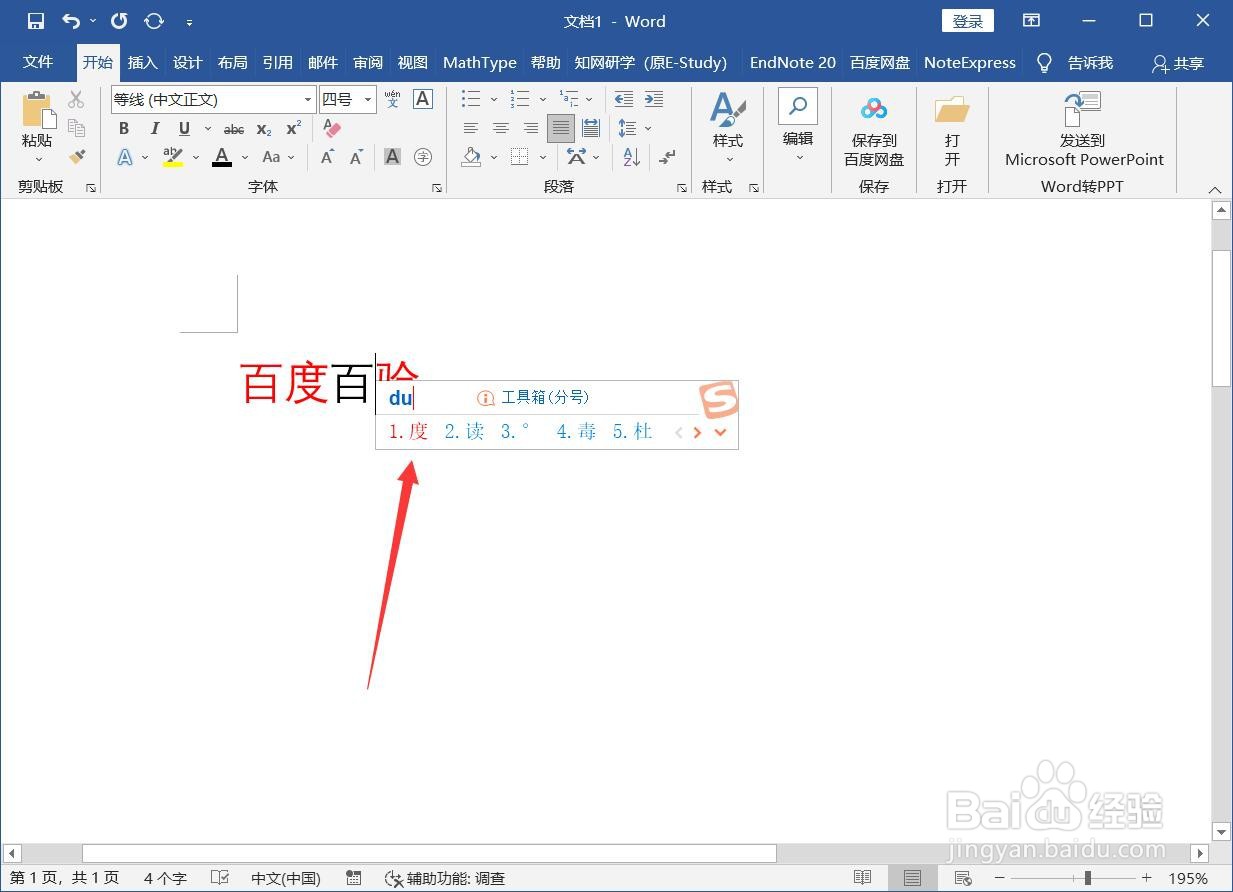1233x892 pixels.
Task: Toggle superscript x²
Action: point(294,128)
